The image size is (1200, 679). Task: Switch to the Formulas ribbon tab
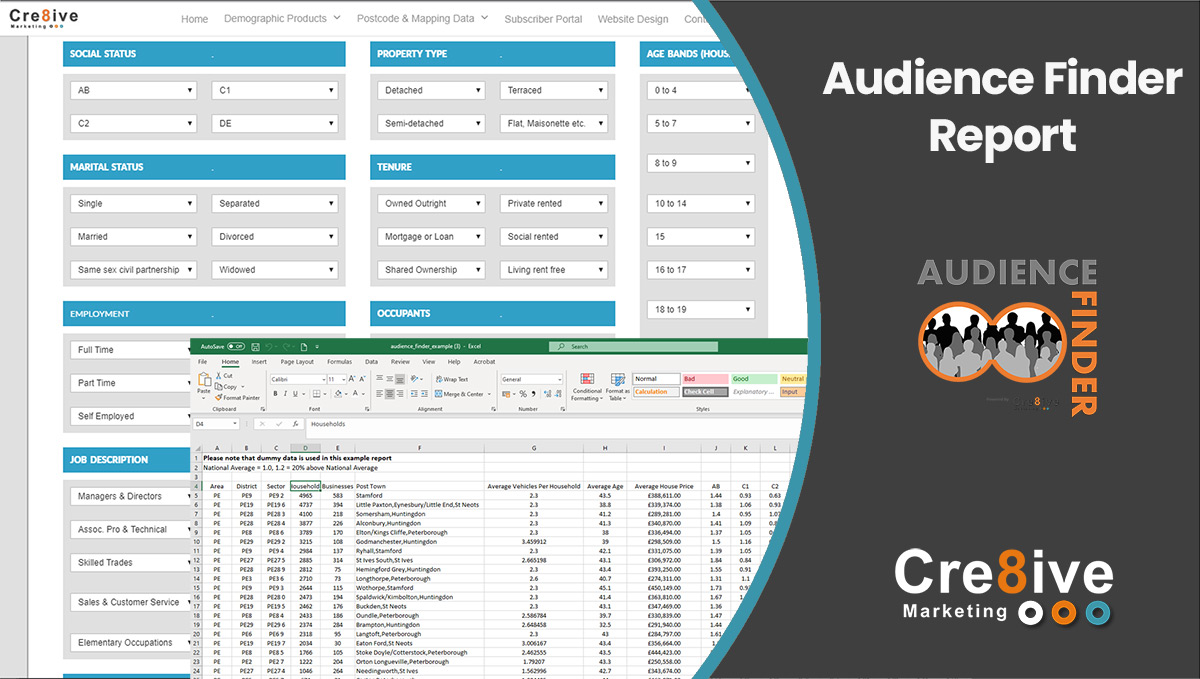(339, 362)
